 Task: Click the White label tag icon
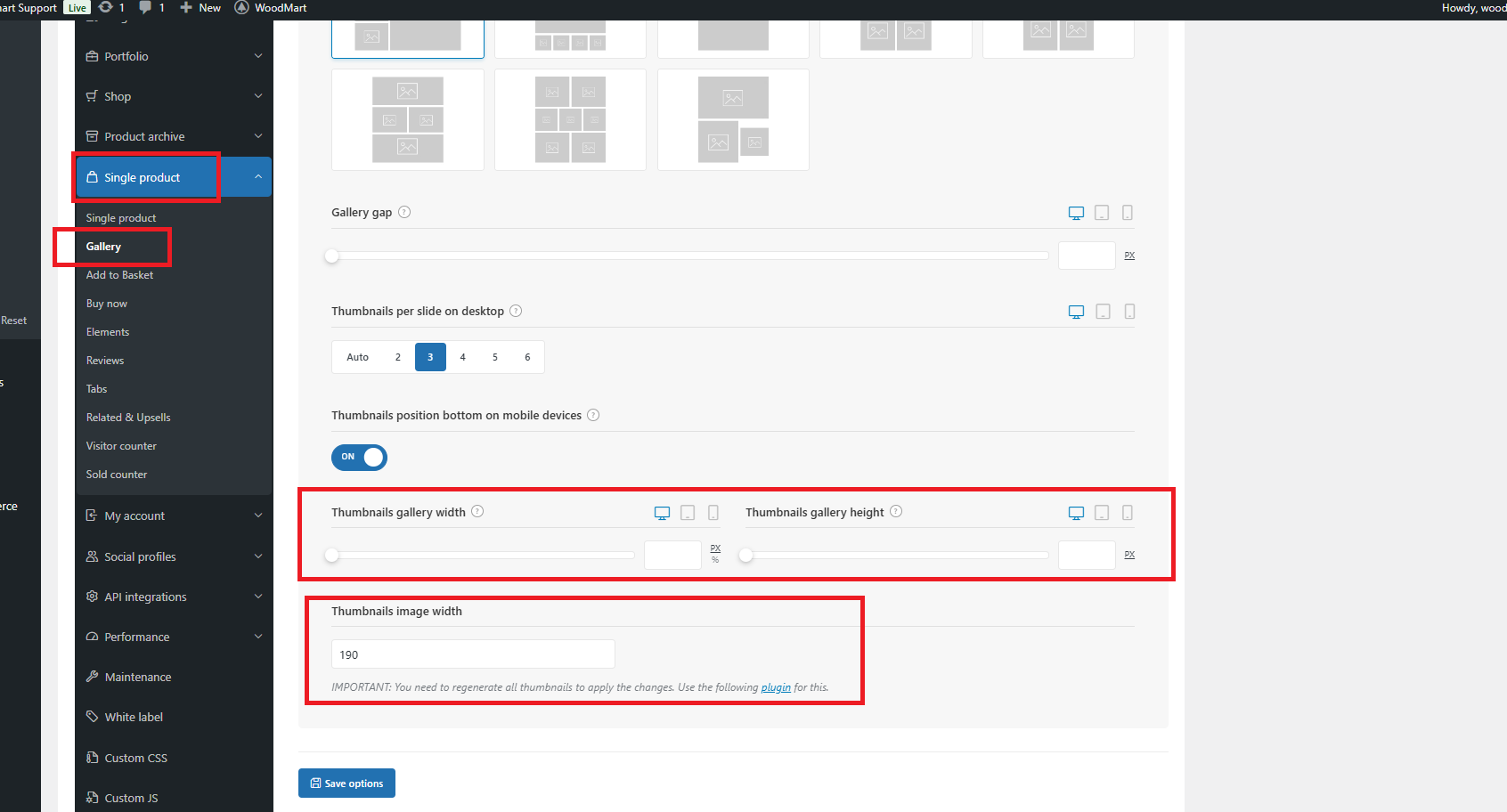click(92, 717)
